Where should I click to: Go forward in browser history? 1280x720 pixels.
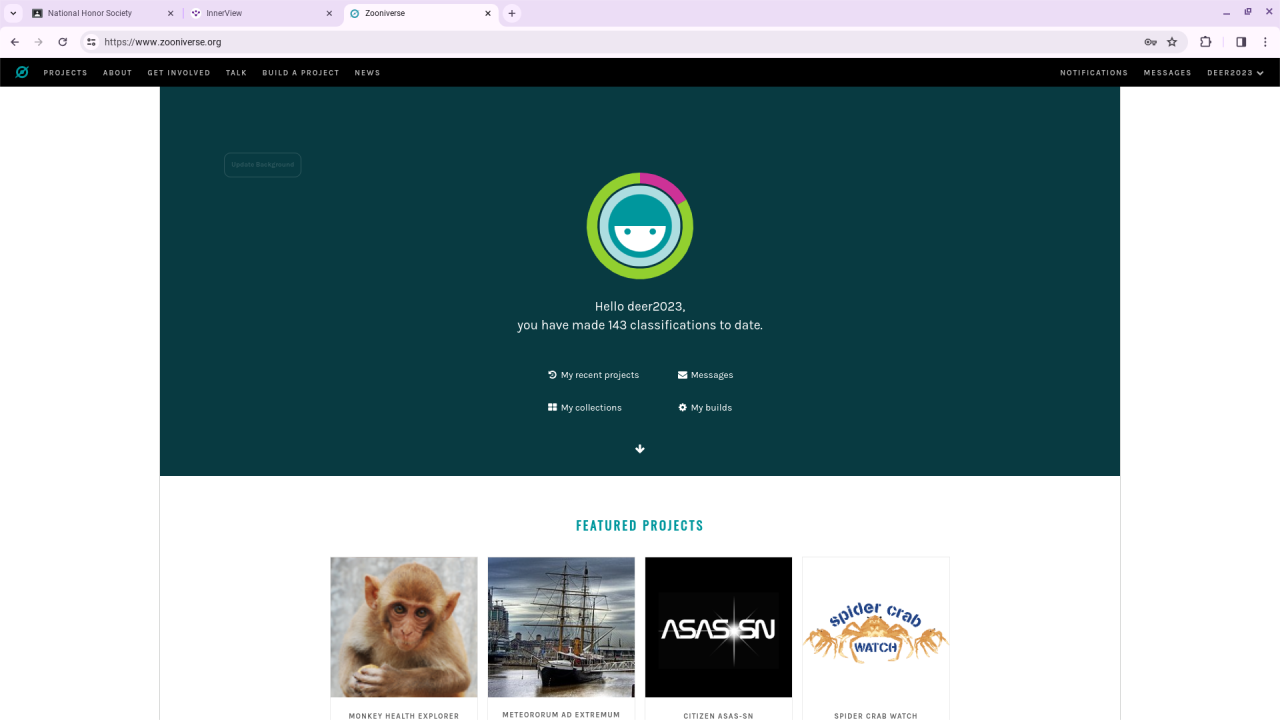click(x=39, y=42)
